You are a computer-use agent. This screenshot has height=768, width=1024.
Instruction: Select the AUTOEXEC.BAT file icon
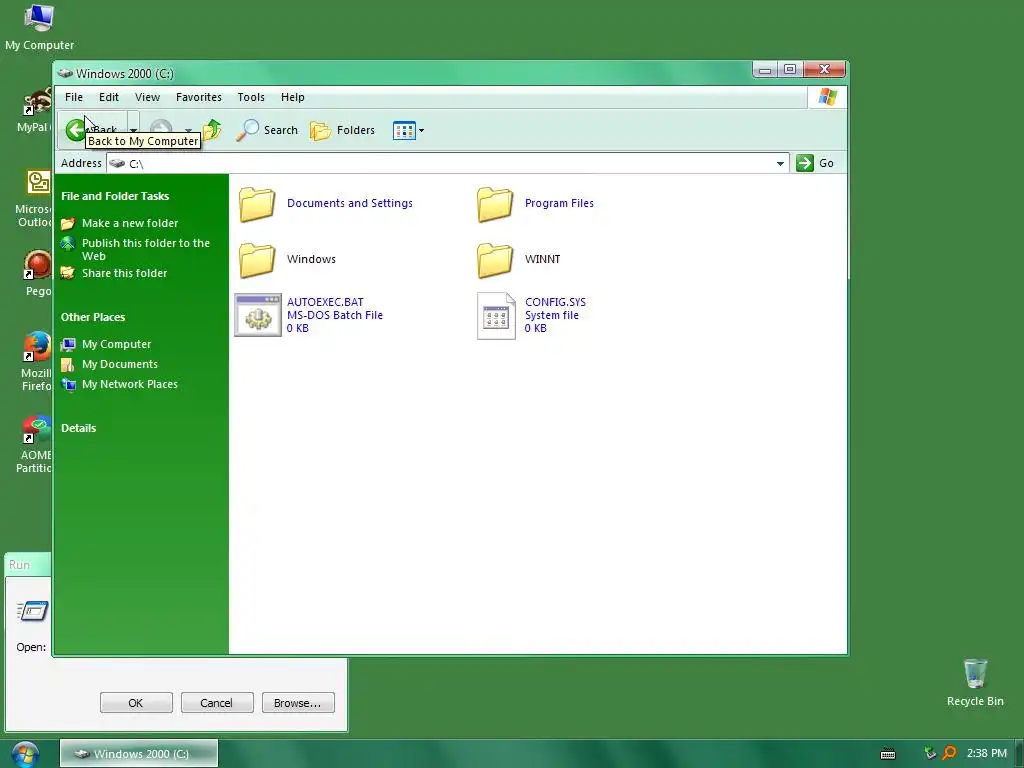tap(258, 315)
